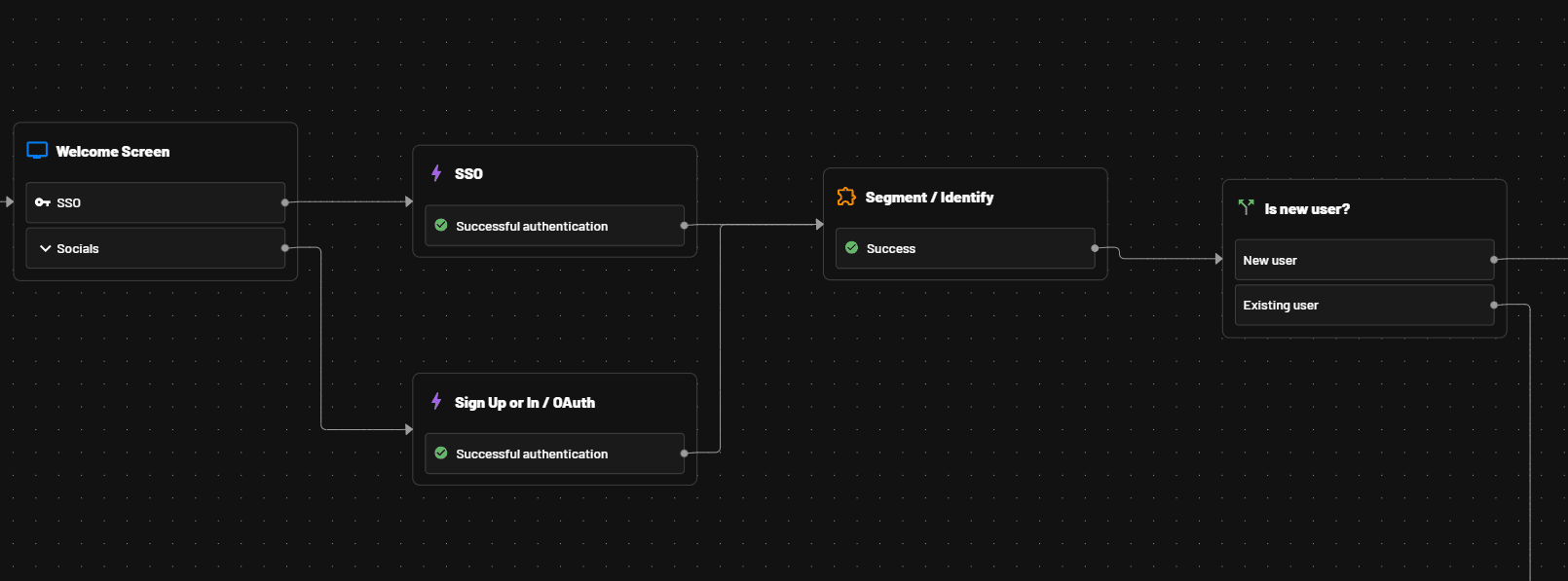The image size is (1568, 581).
Task: Click green check icon in OAuth authentication row
Action: point(441,453)
